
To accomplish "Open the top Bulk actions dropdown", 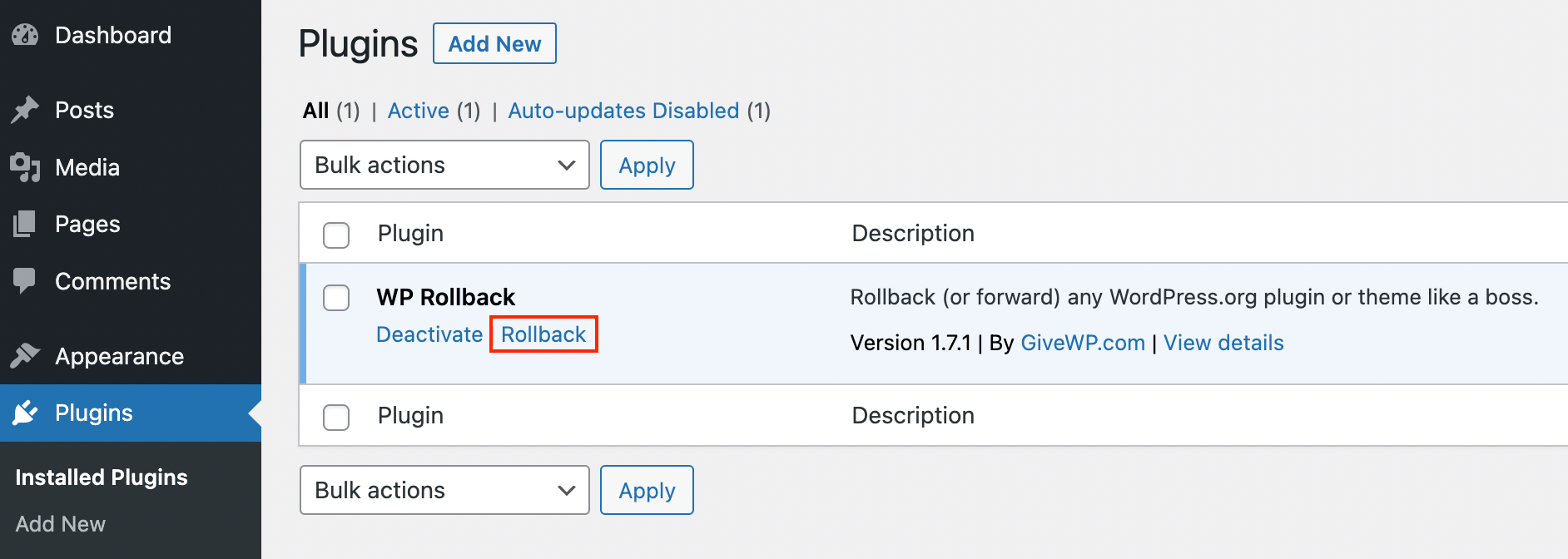I will (x=444, y=165).
